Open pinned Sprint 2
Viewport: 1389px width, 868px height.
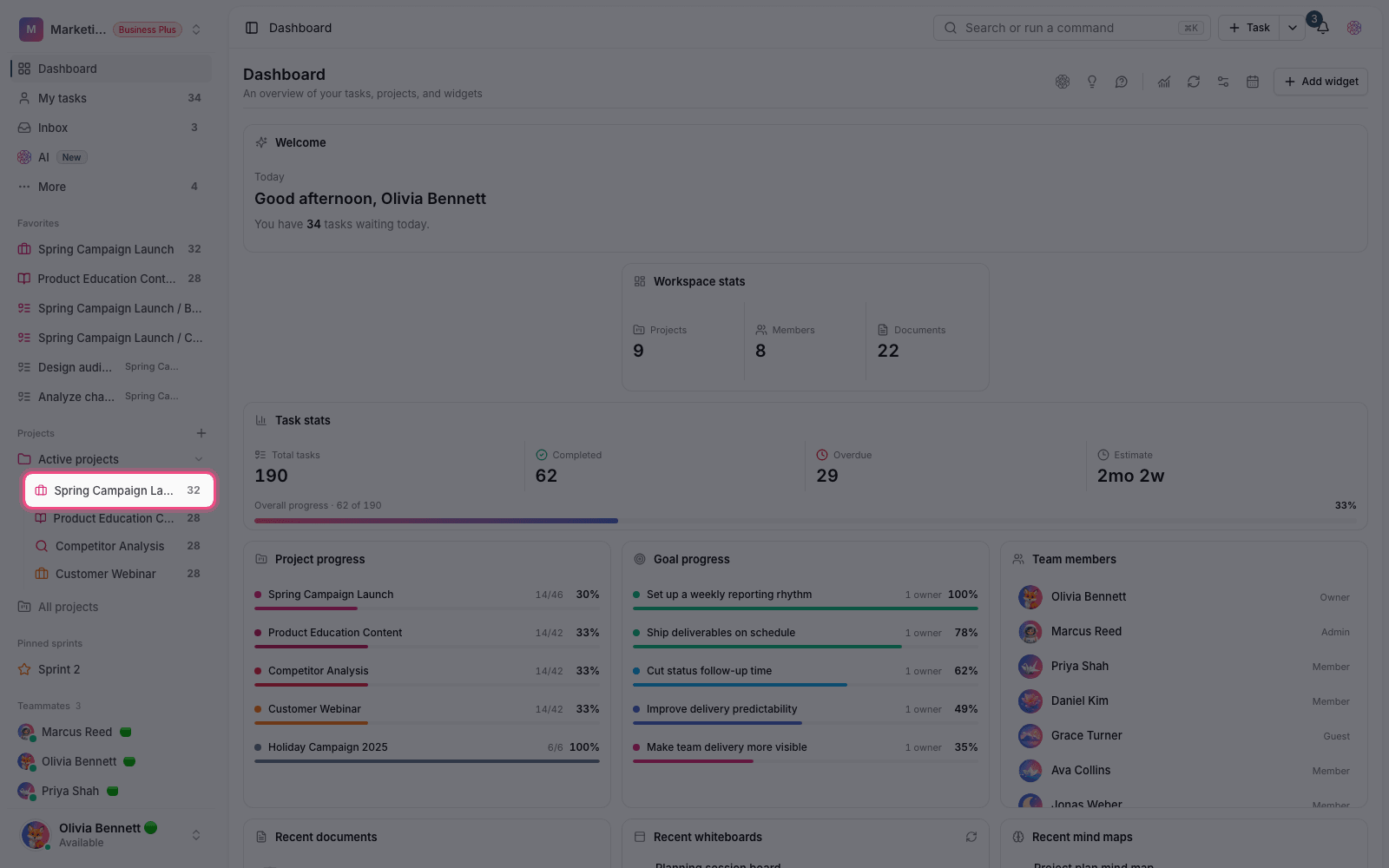[111, 669]
